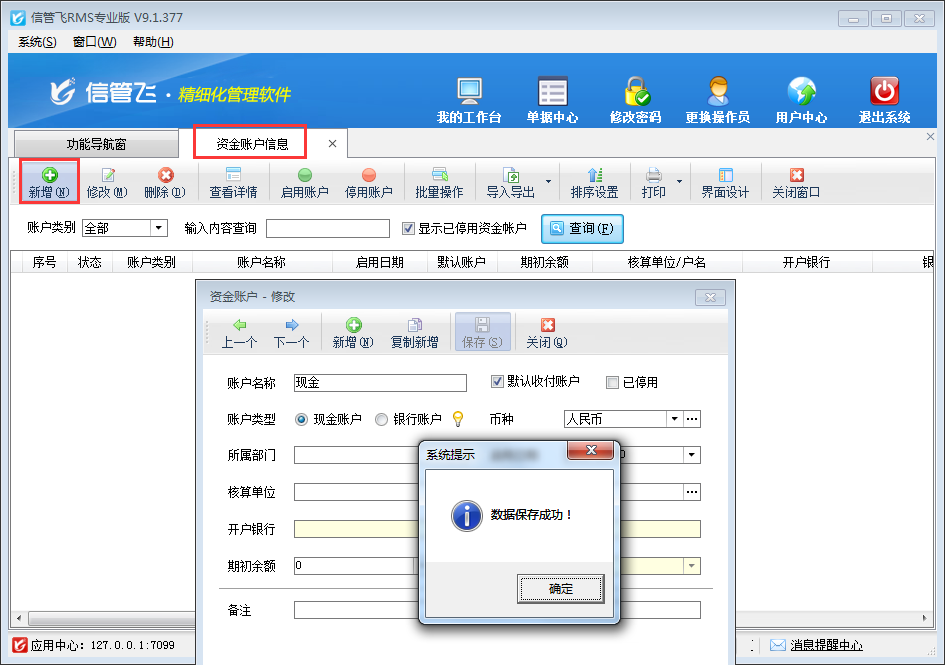945x665 pixels.
Task: Uncheck the 默认收付账户 checkbox
Action: coord(497,382)
